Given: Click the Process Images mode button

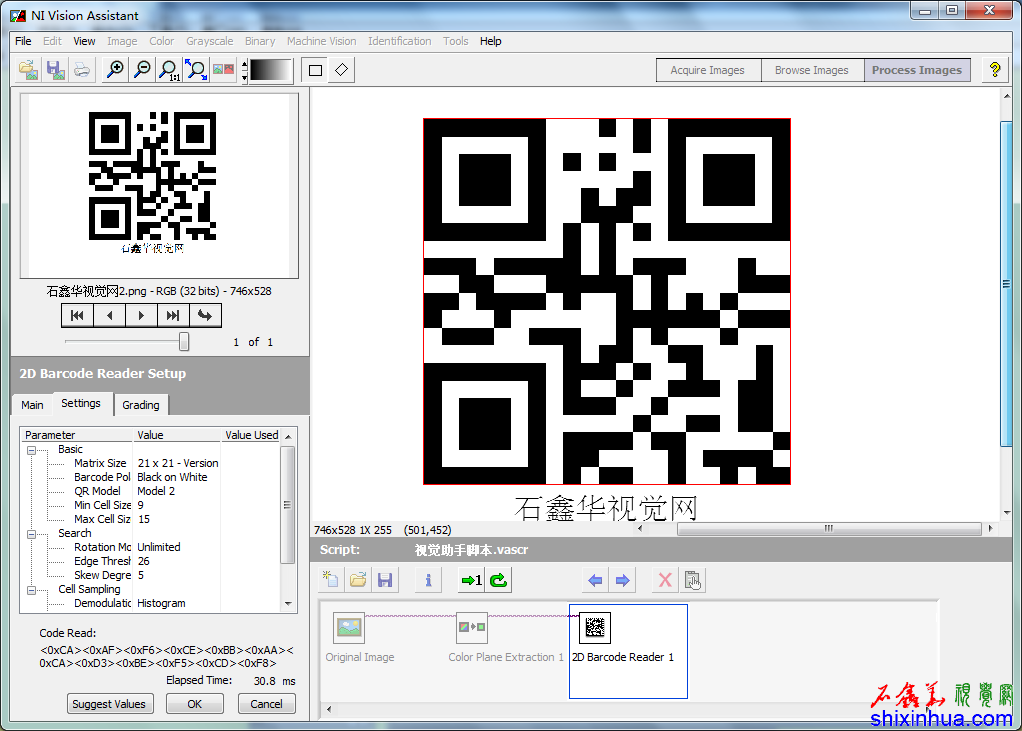Looking at the screenshot, I should (917, 70).
